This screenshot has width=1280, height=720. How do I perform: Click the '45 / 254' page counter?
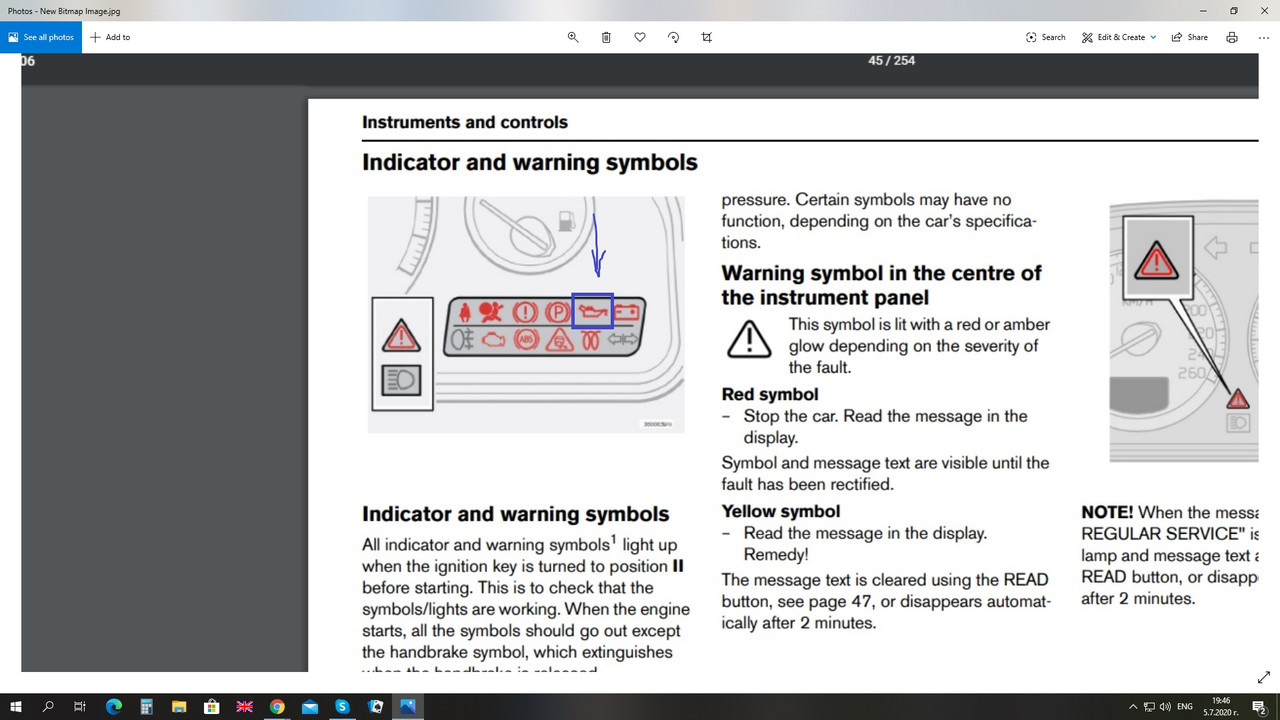tap(891, 61)
